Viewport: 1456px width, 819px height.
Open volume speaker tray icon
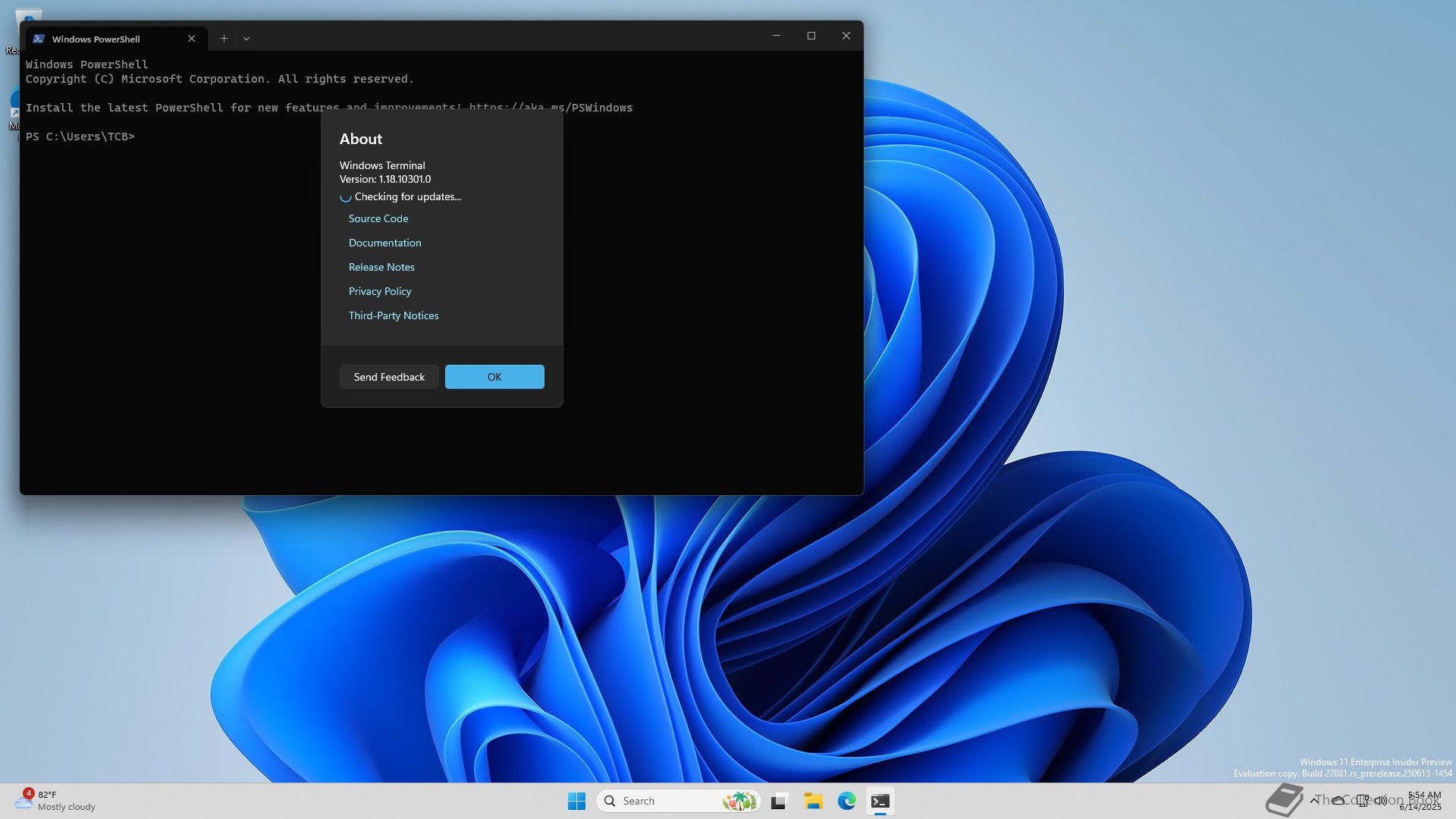[x=1381, y=800]
